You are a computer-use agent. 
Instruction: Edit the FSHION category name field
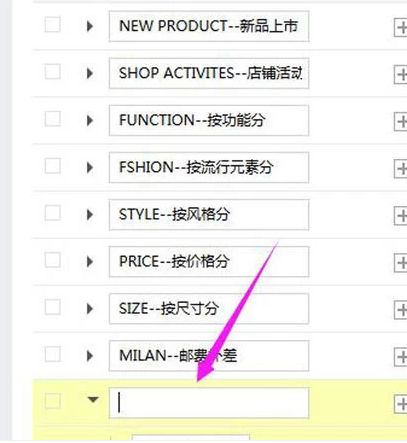click(209, 167)
